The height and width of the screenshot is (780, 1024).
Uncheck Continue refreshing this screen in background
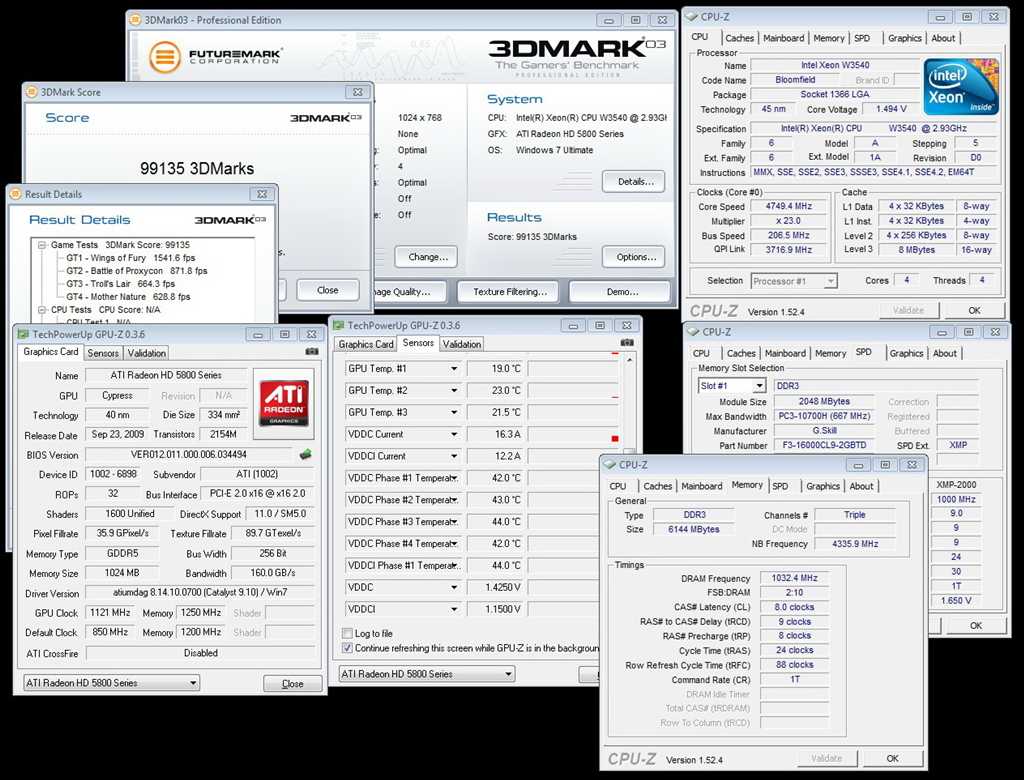coord(347,648)
